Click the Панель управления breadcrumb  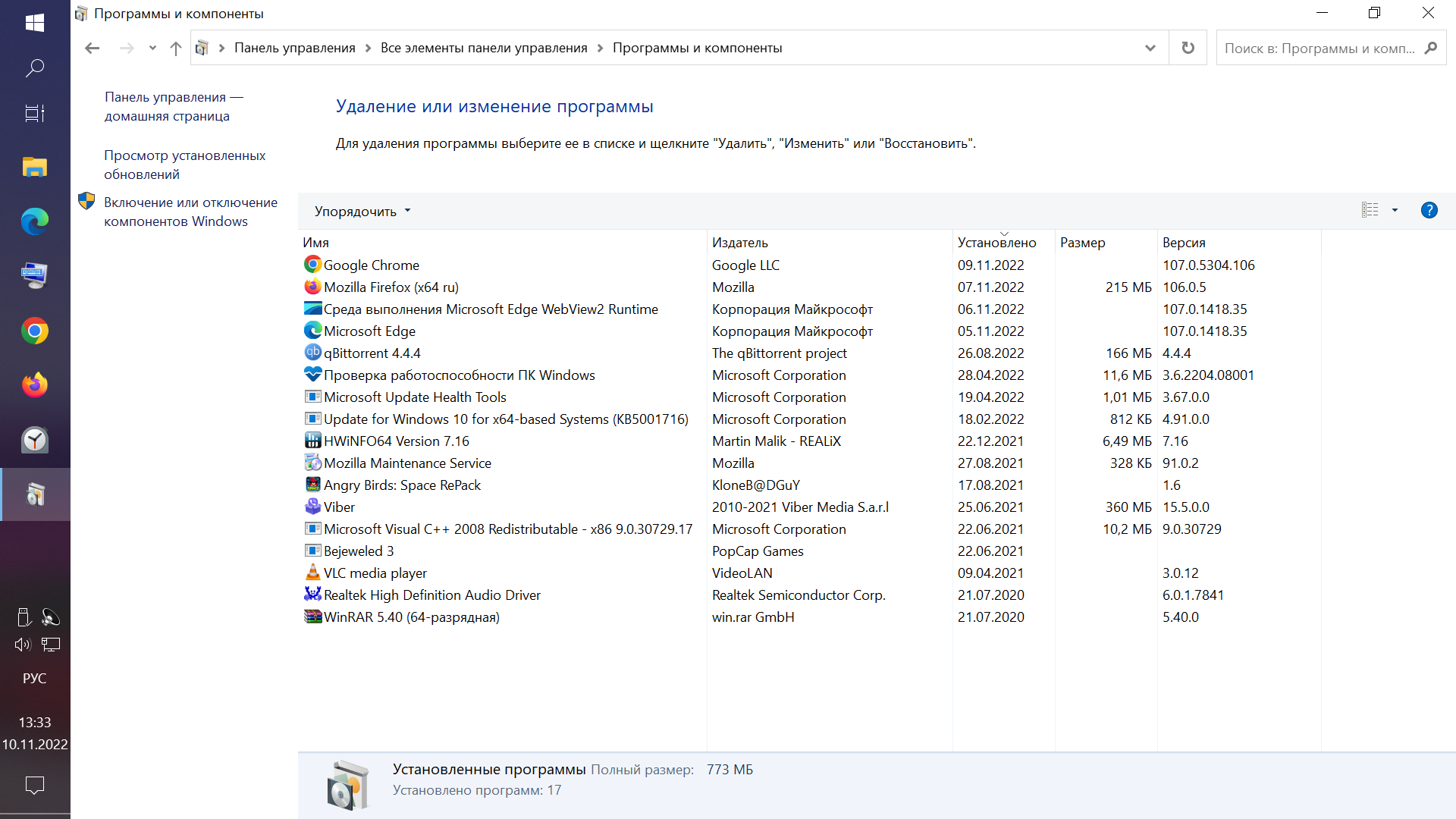click(x=294, y=48)
